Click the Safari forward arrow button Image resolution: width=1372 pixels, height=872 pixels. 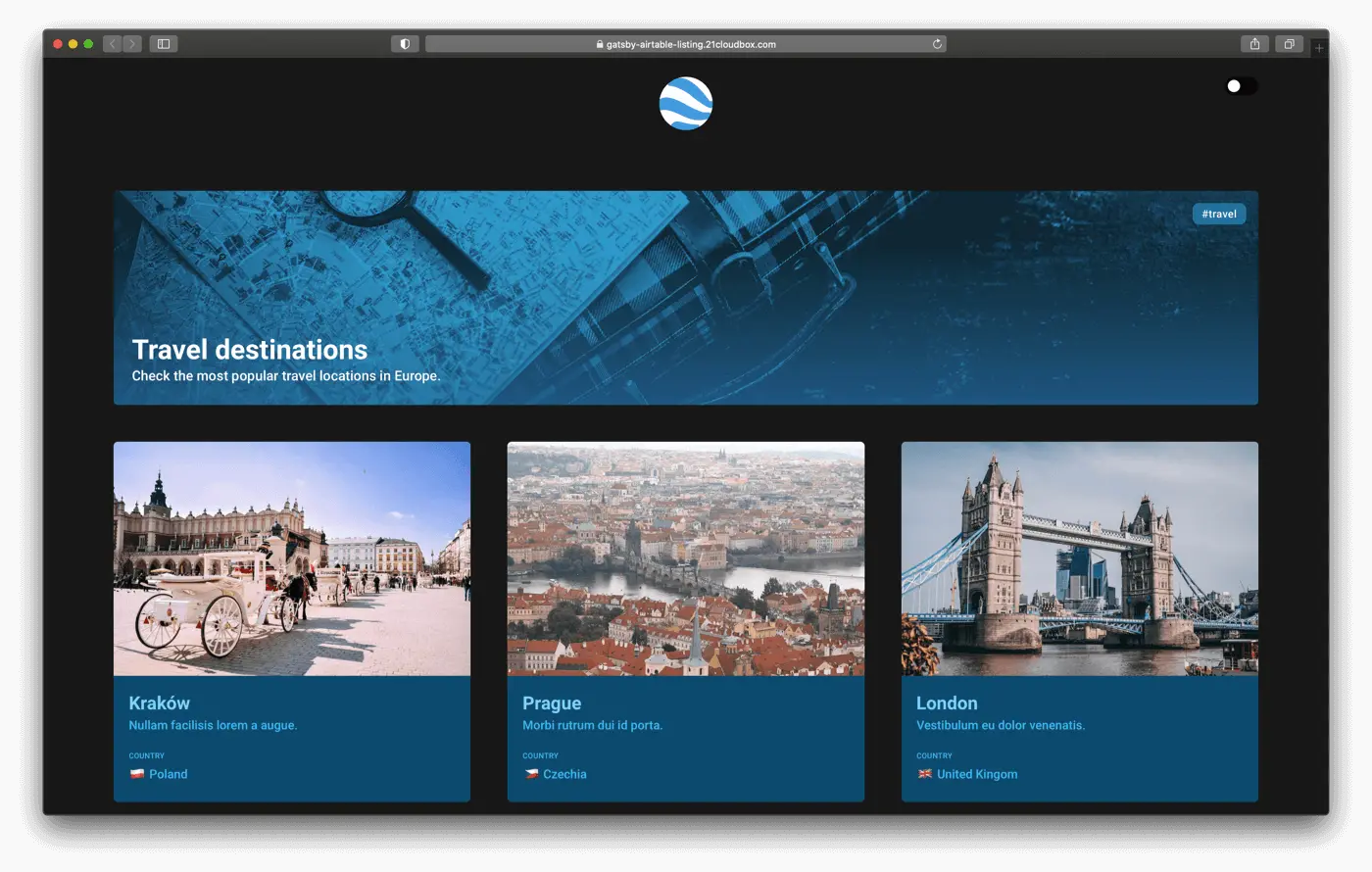click(132, 44)
